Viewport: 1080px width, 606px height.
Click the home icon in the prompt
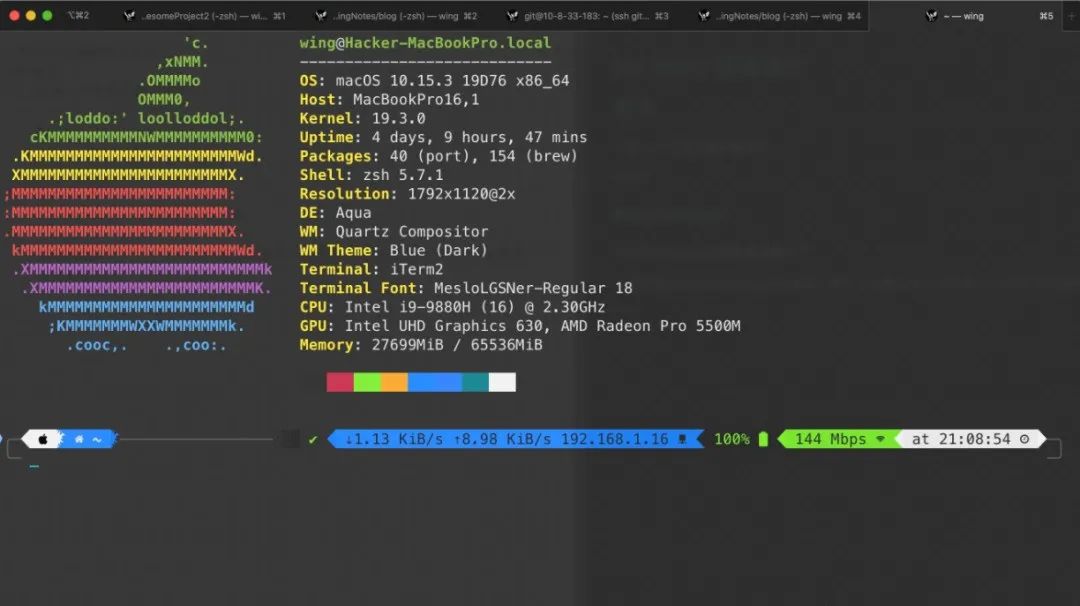coord(79,439)
